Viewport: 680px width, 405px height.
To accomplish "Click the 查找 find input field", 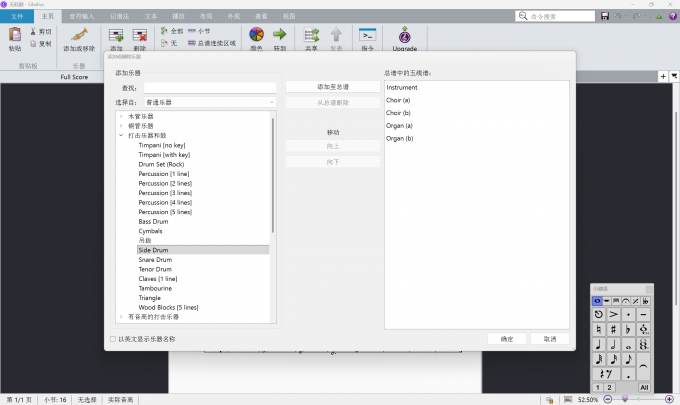I will pos(210,88).
